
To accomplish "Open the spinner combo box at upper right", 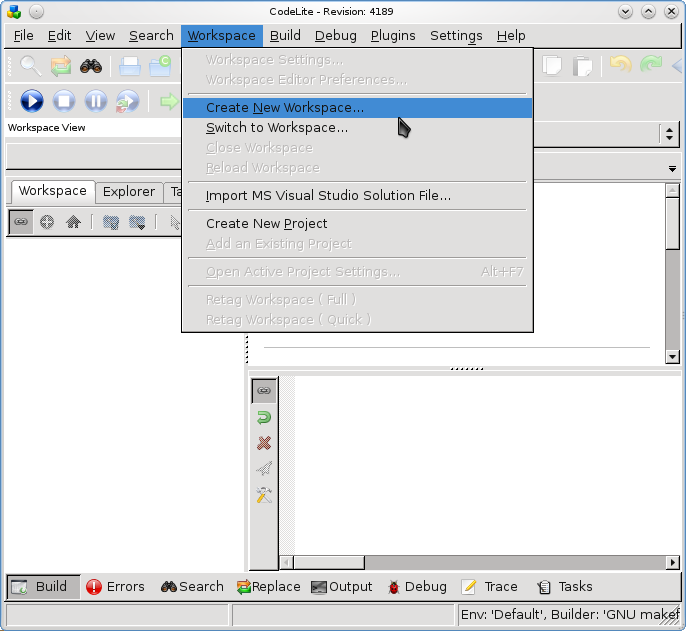I will tap(668, 134).
